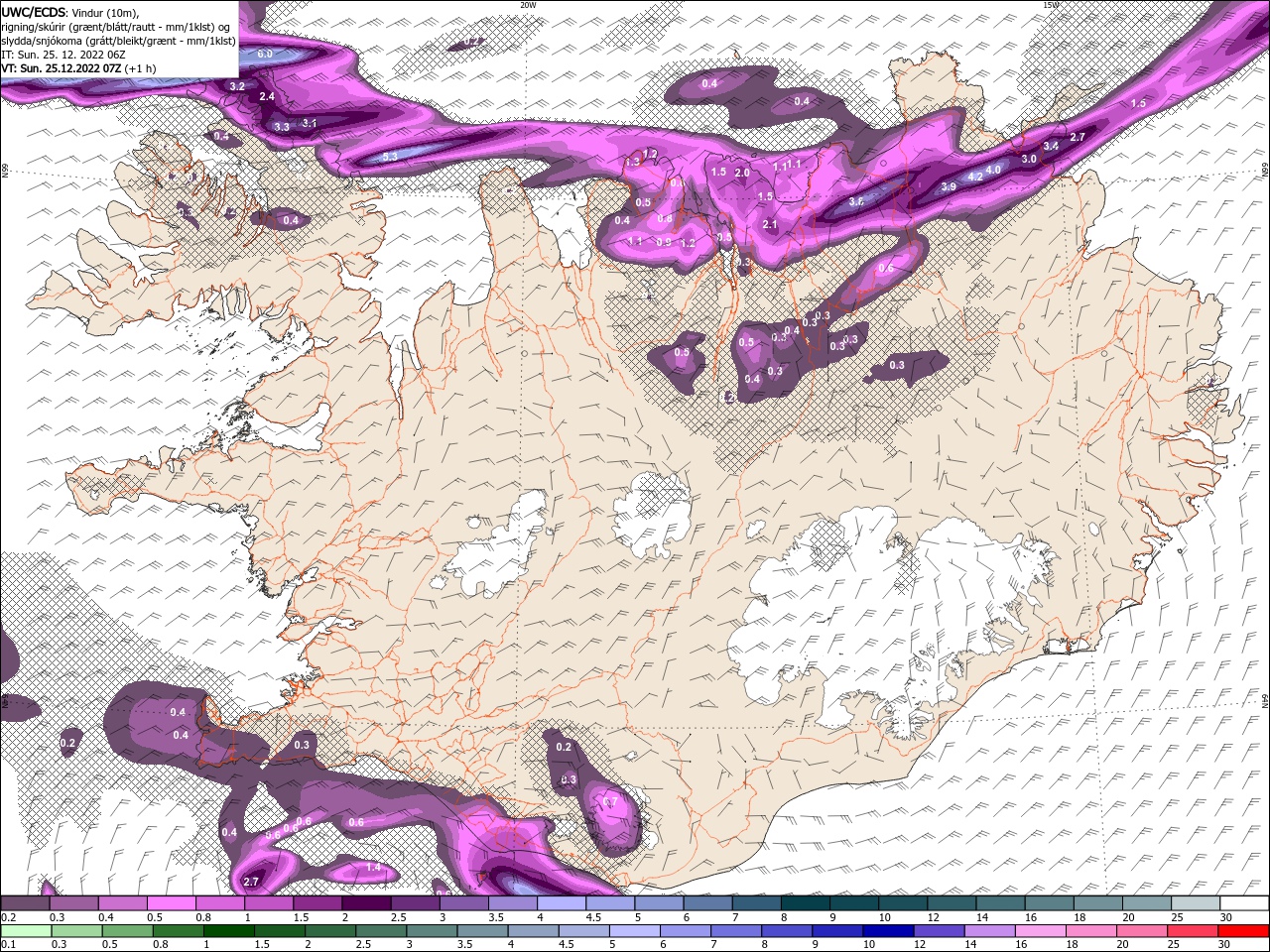Click the '20W' longitude label
The width and height of the screenshot is (1270, 952).
click(x=528, y=5)
